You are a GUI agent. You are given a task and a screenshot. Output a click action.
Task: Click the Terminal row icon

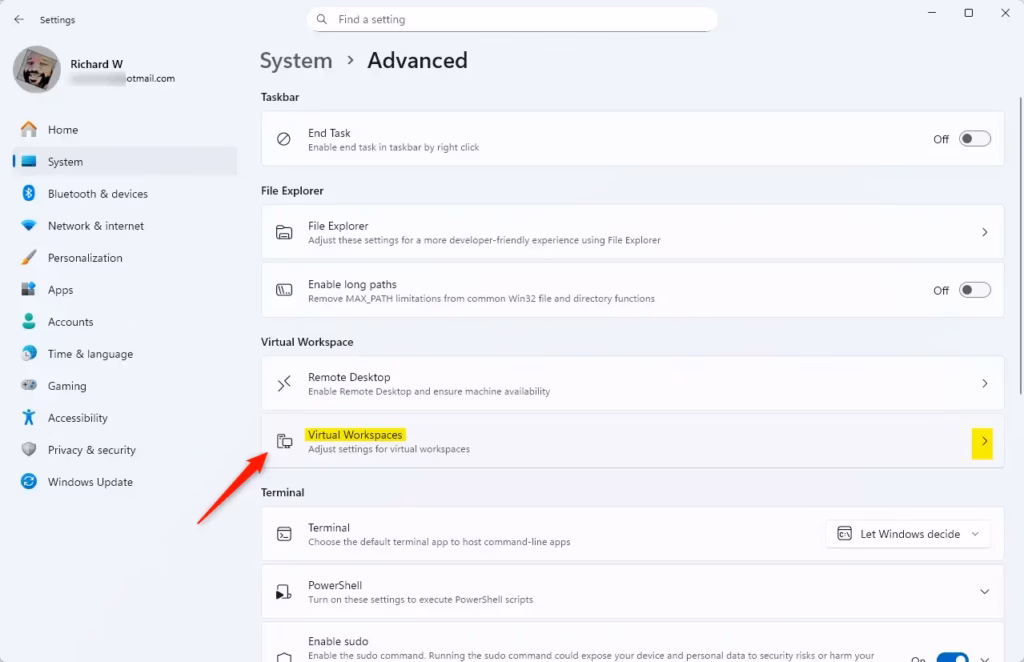(x=283, y=534)
